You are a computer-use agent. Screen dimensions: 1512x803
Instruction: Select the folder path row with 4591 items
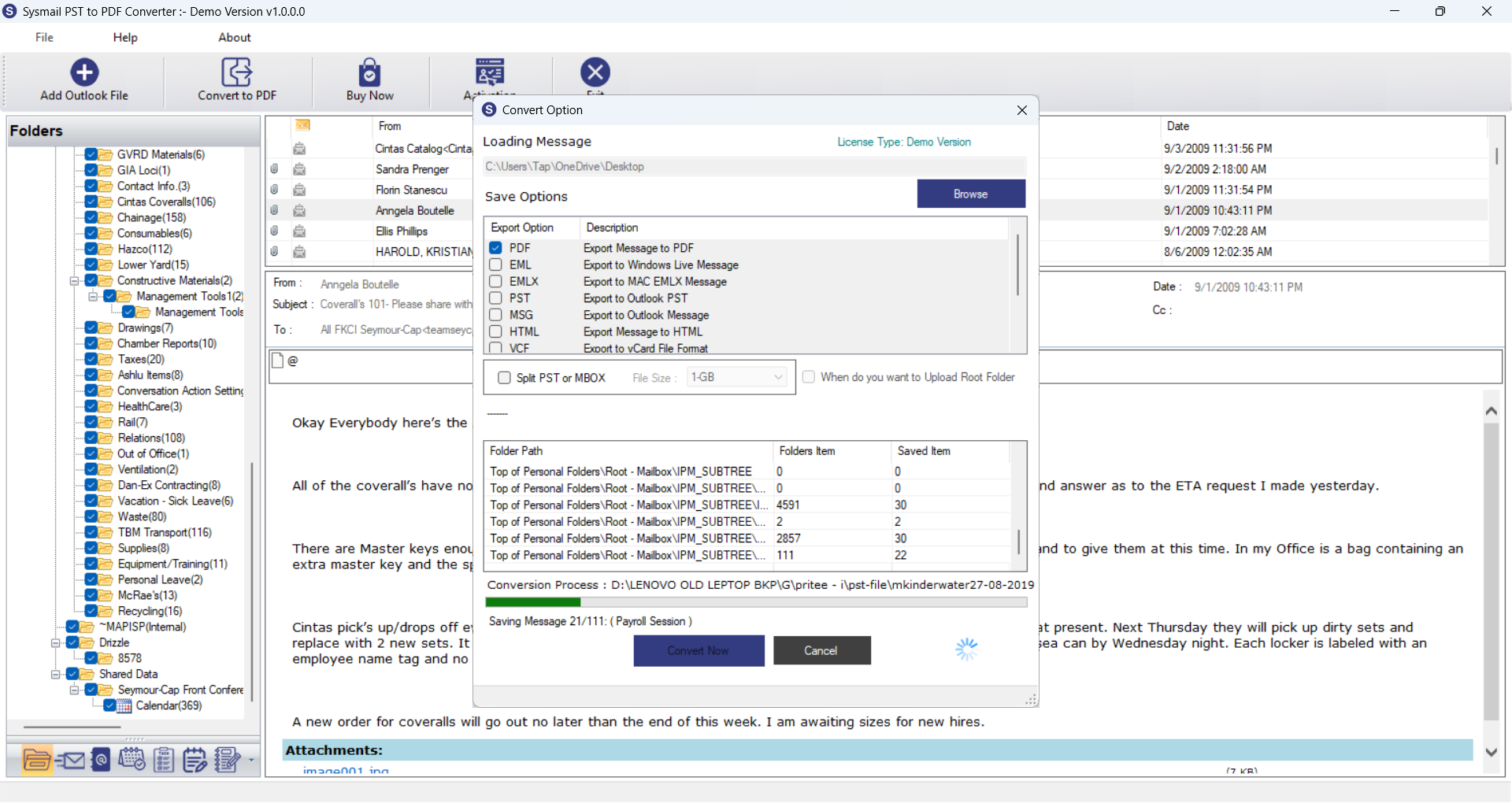pyautogui.click(x=747, y=505)
